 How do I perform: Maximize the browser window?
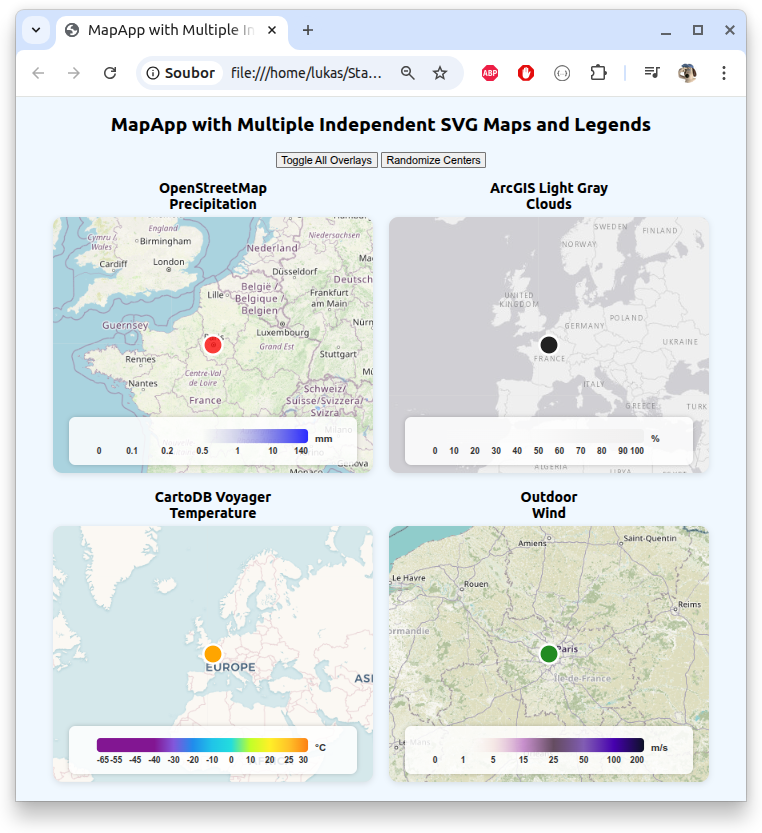click(698, 30)
